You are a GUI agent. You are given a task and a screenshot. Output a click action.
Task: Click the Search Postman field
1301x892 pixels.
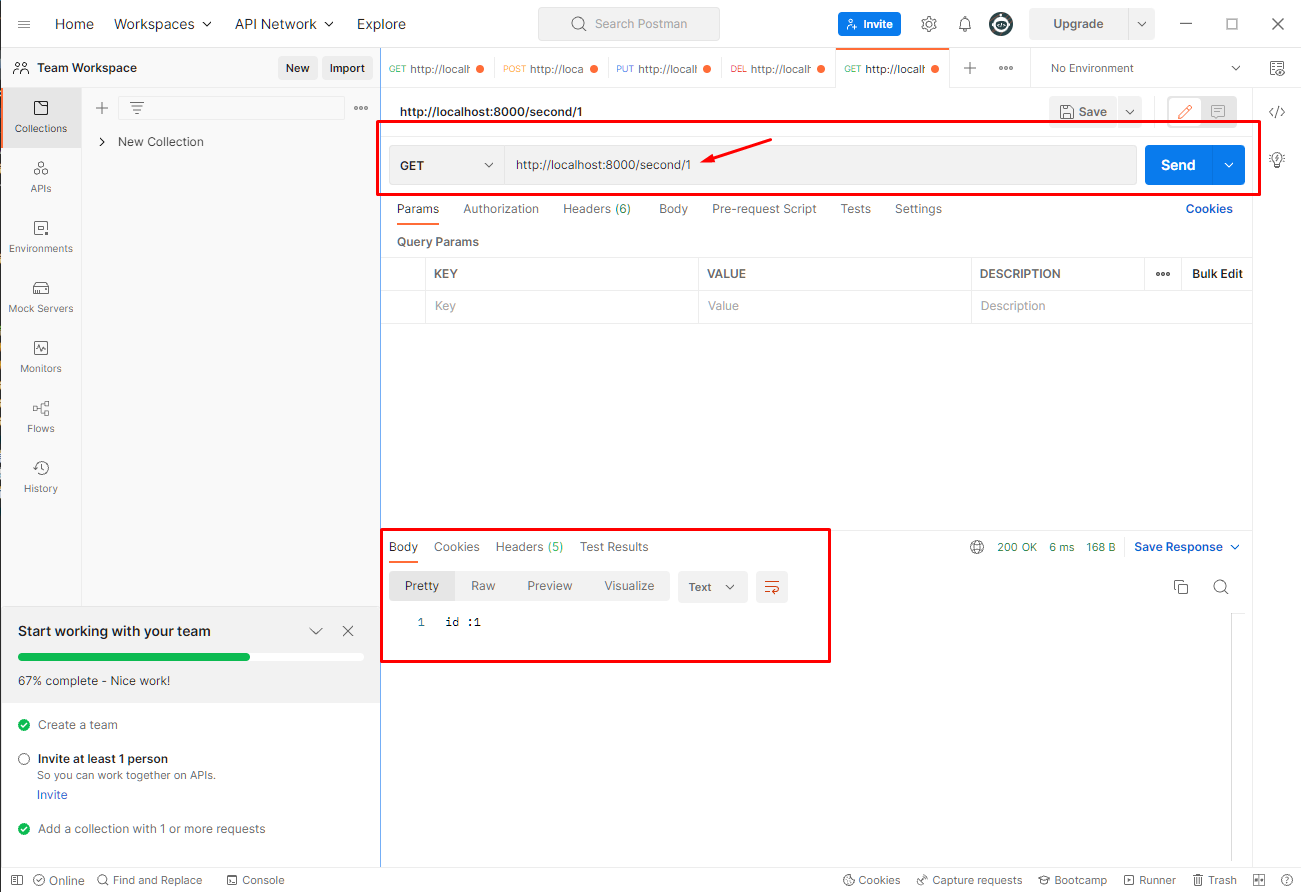pyautogui.click(x=629, y=24)
